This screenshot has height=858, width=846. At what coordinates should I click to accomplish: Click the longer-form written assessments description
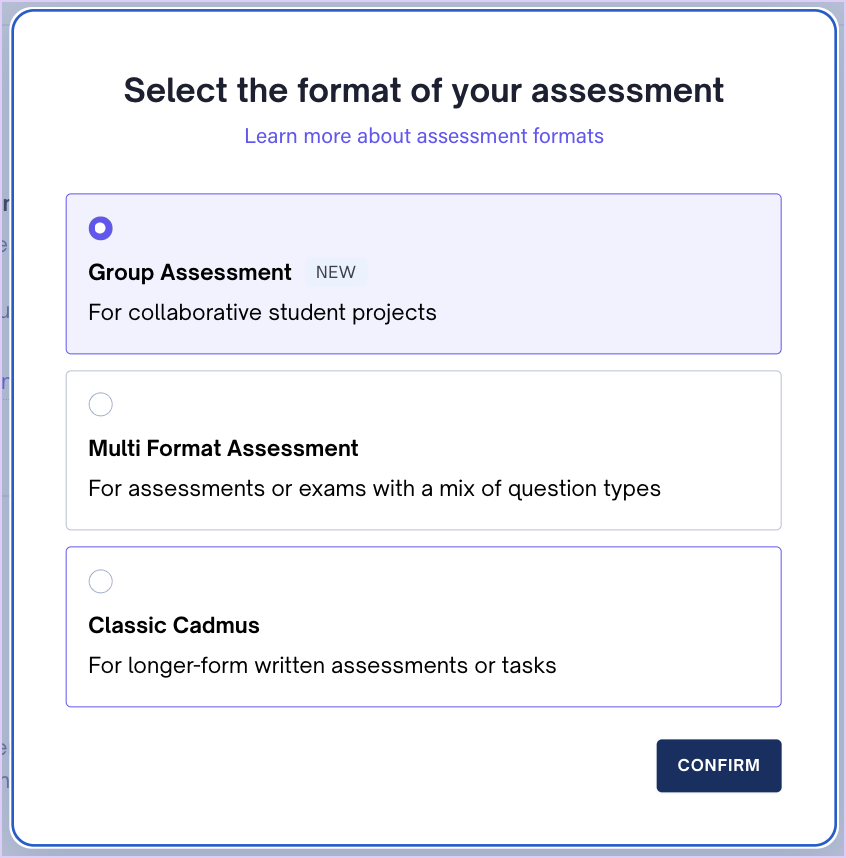point(322,665)
